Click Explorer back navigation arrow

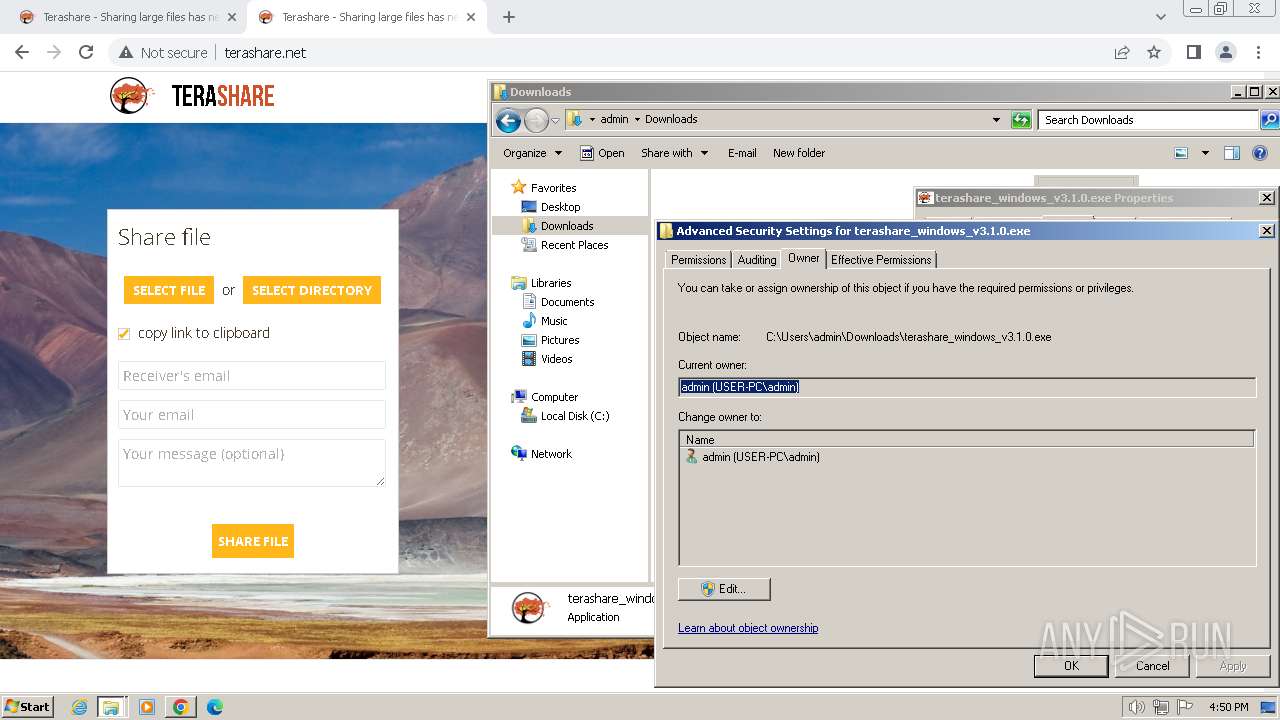coord(508,121)
